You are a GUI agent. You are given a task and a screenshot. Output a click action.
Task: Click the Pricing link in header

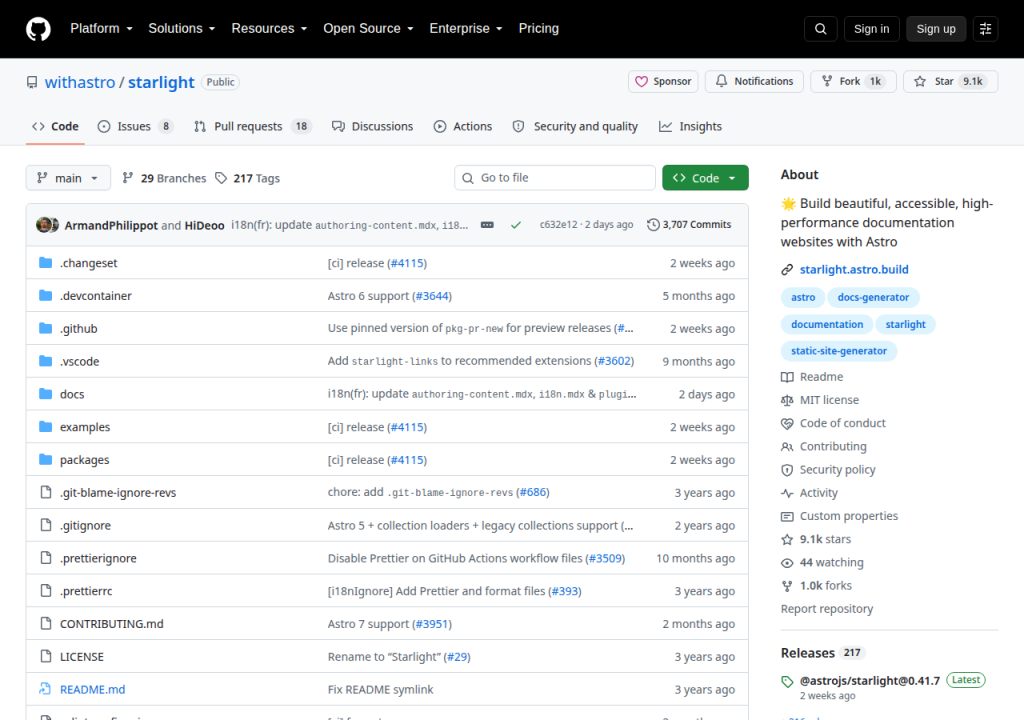(539, 29)
